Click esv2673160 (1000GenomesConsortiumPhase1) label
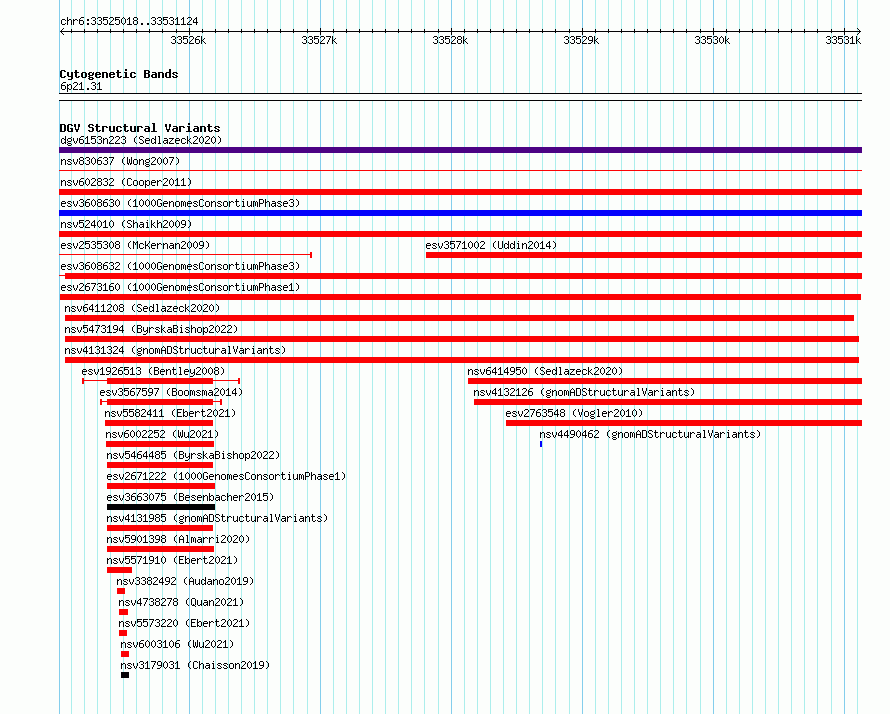890x714 pixels. (x=180, y=287)
